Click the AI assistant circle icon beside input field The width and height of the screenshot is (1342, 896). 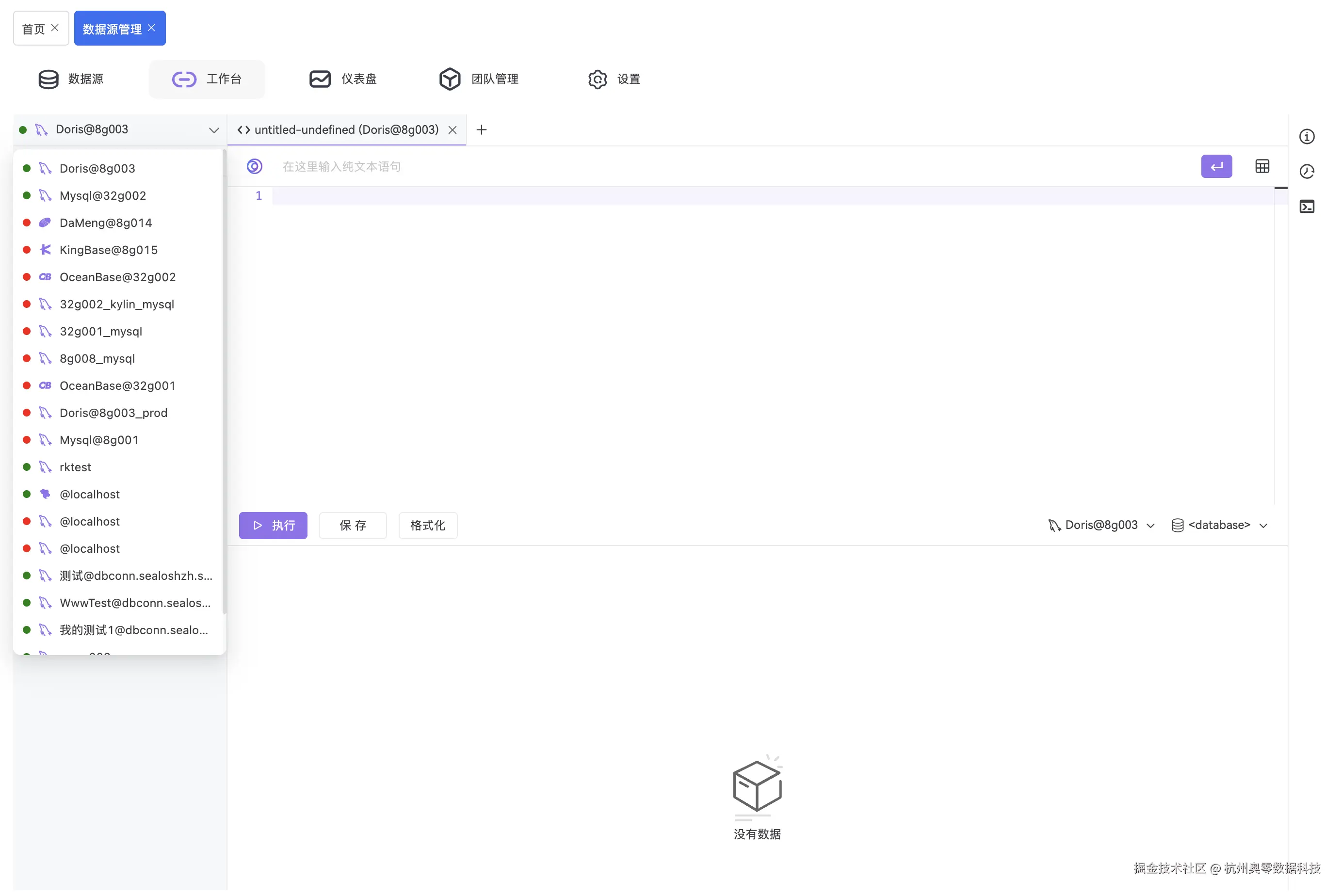[254, 166]
